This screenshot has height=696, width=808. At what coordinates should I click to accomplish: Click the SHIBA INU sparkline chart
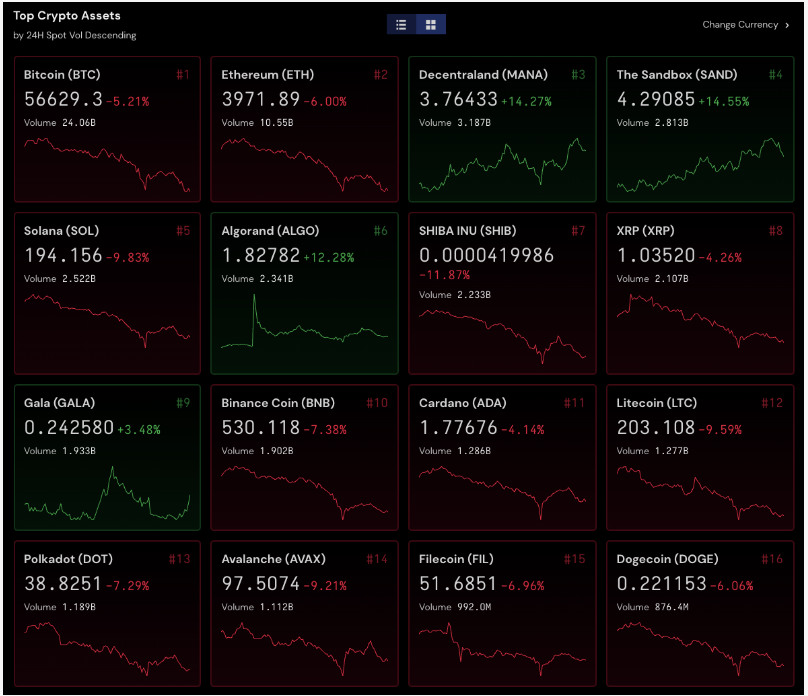pos(502,336)
